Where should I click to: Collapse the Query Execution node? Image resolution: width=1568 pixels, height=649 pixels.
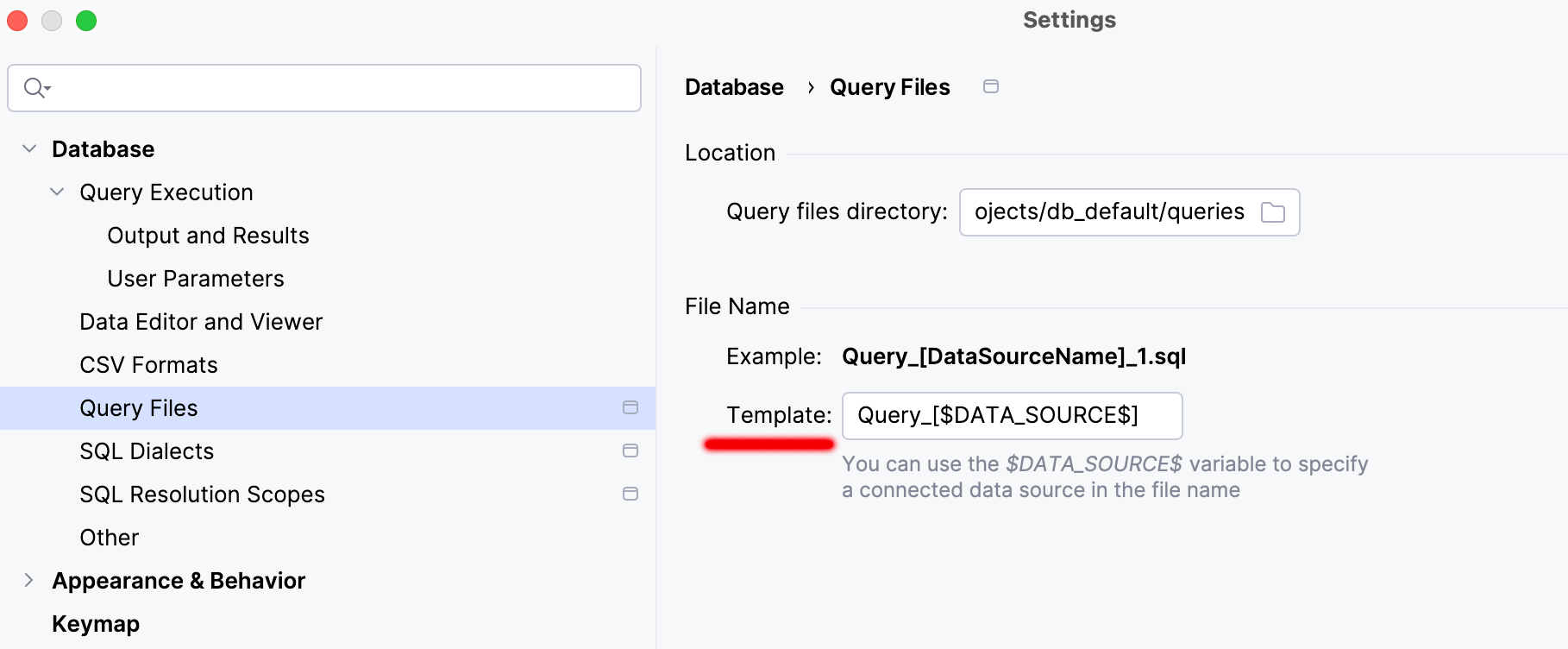pyautogui.click(x=57, y=192)
